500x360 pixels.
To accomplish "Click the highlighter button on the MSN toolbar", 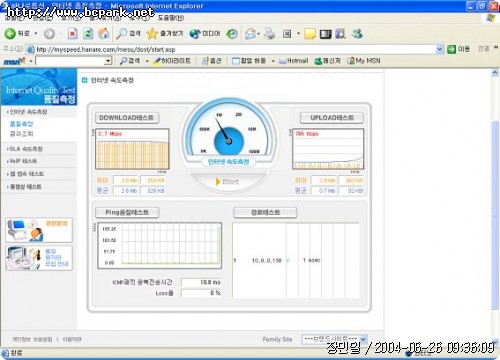I will (172, 61).
